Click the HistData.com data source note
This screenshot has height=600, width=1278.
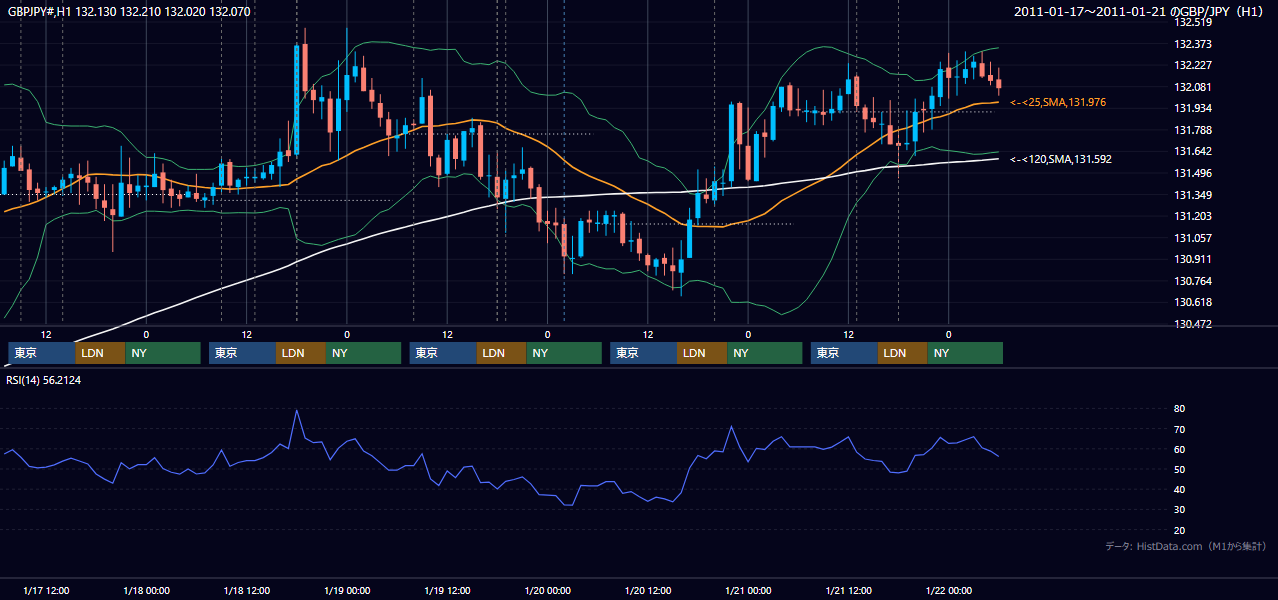coord(1186,546)
